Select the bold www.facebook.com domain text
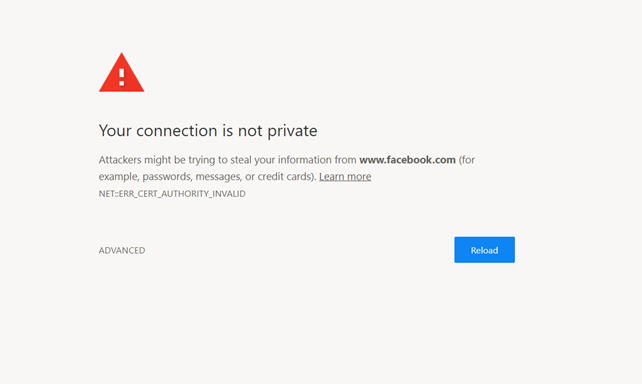Image resolution: width=642 pixels, height=384 pixels. 407,160
